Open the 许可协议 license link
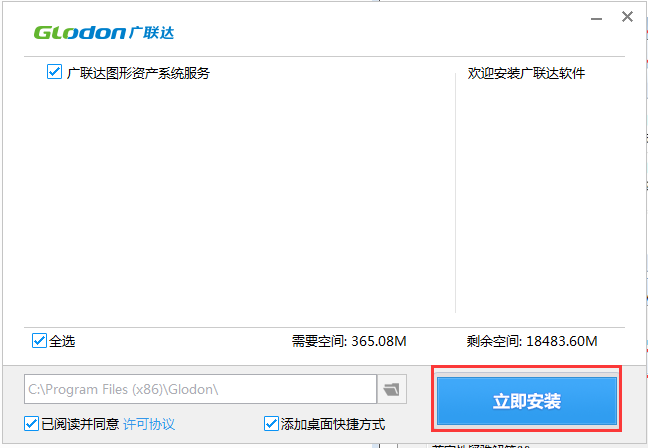 point(149,424)
